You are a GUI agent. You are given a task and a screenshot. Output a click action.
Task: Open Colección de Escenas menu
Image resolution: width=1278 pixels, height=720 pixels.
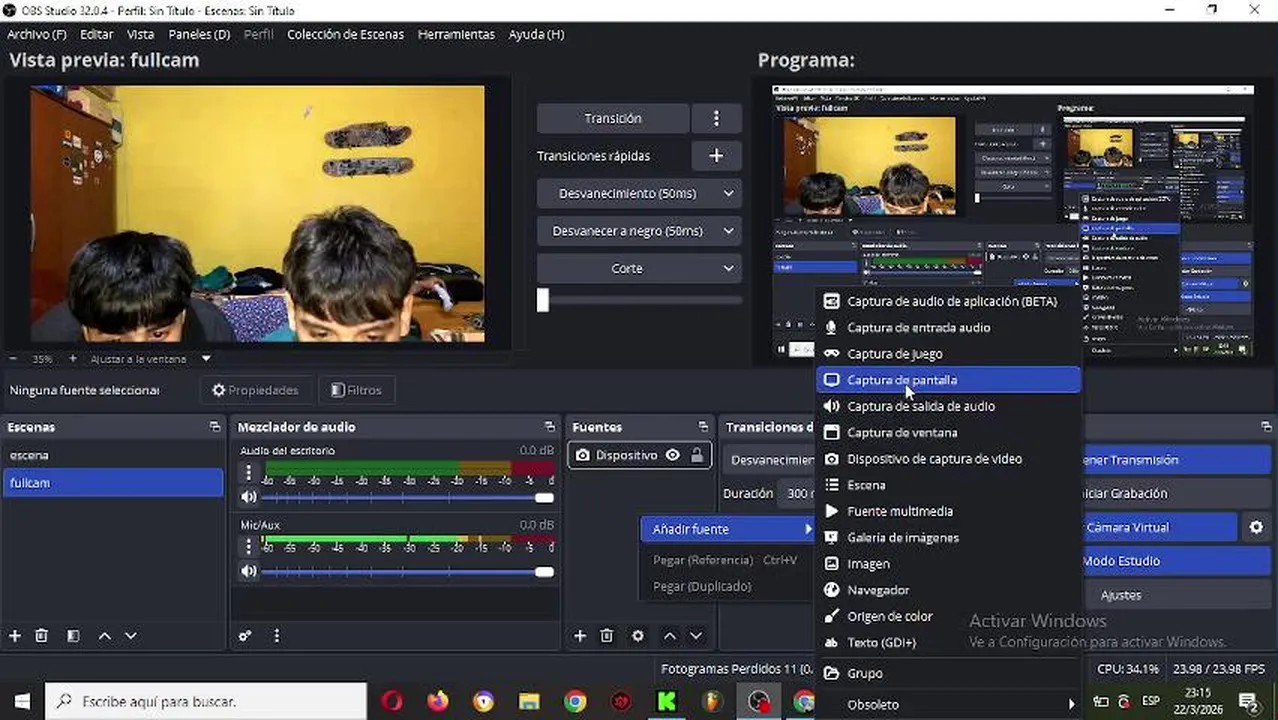(345, 34)
